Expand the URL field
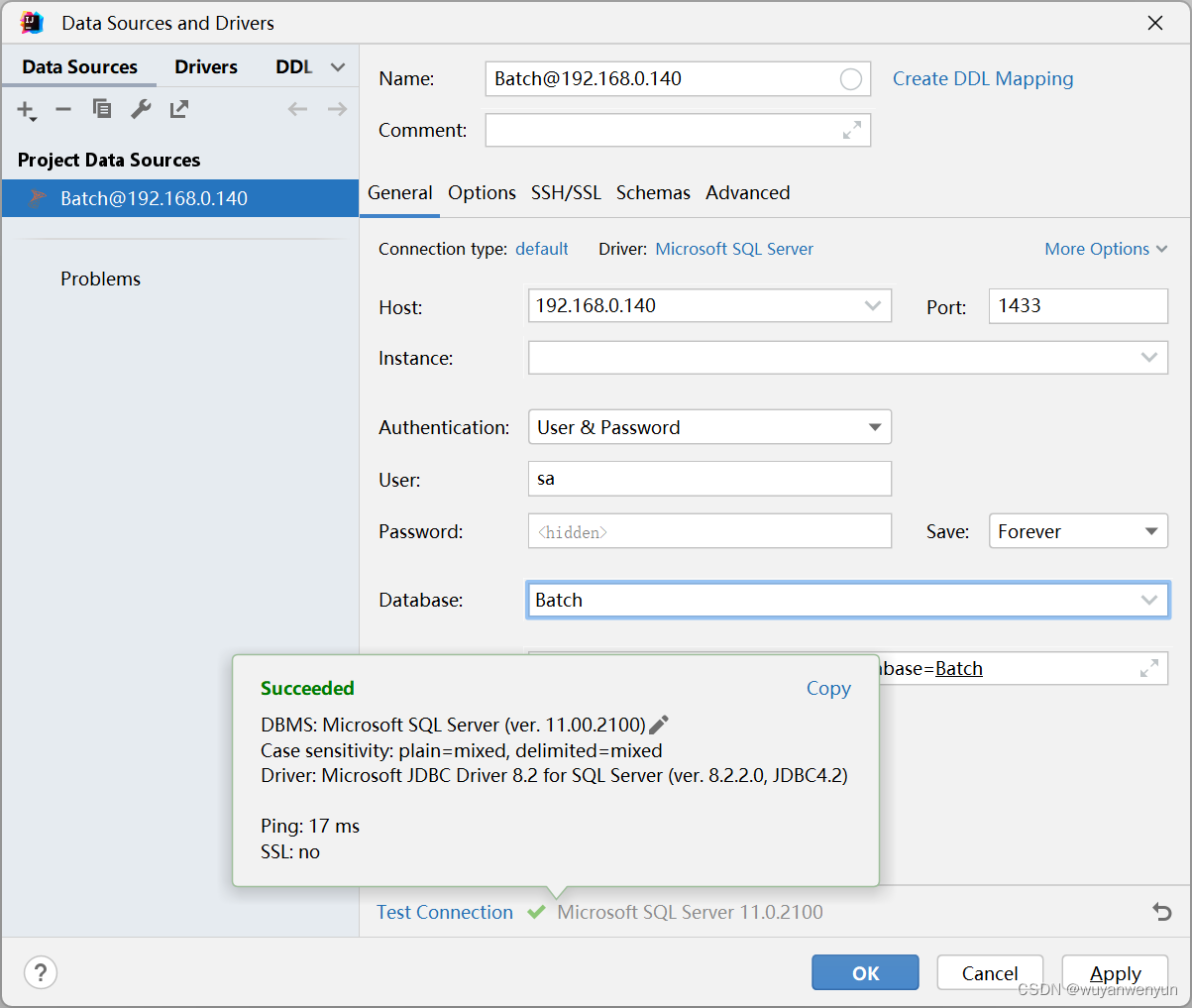Image resolution: width=1192 pixels, height=1008 pixels. pyautogui.click(x=1149, y=668)
